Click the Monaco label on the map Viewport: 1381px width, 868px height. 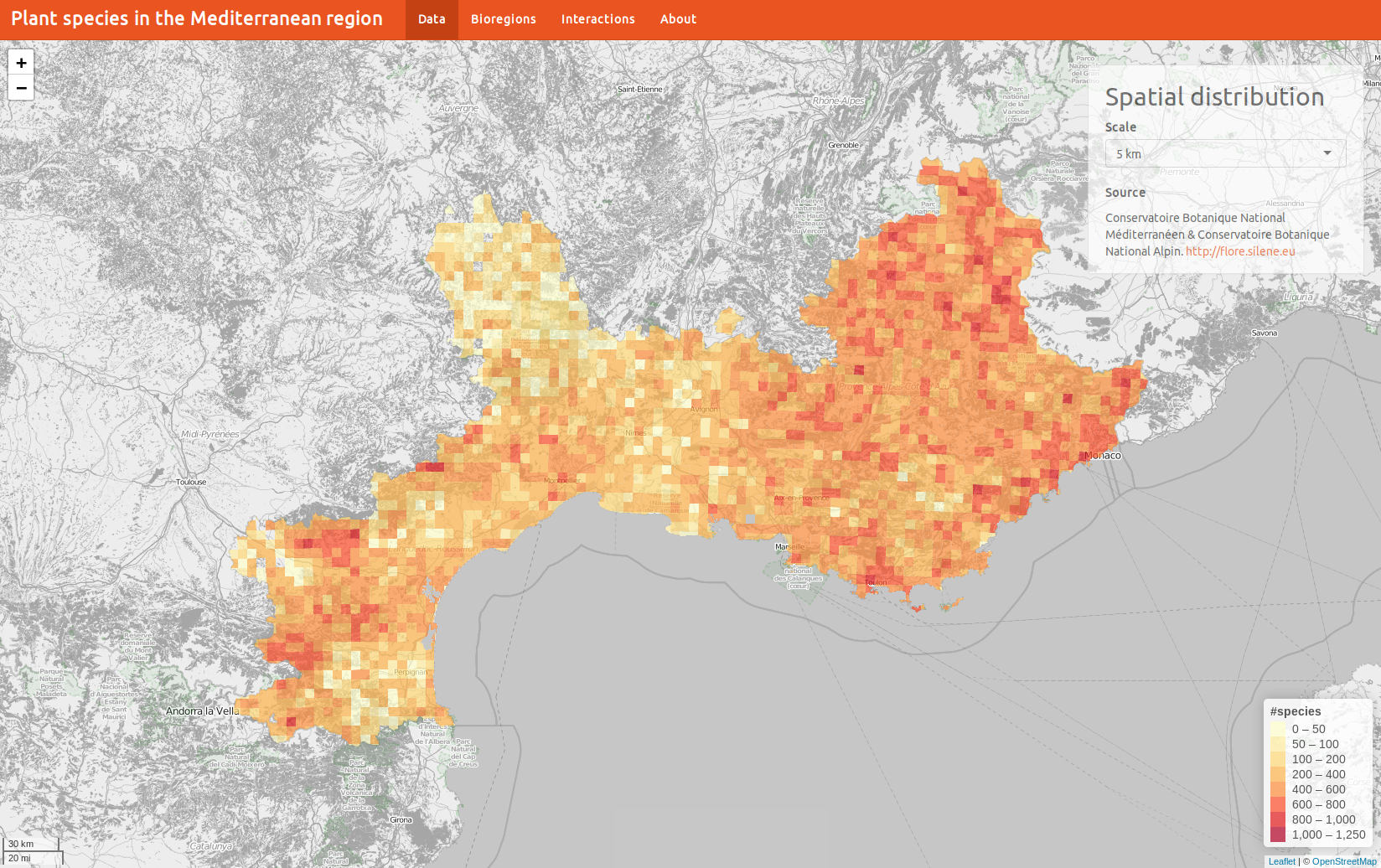1103,456
